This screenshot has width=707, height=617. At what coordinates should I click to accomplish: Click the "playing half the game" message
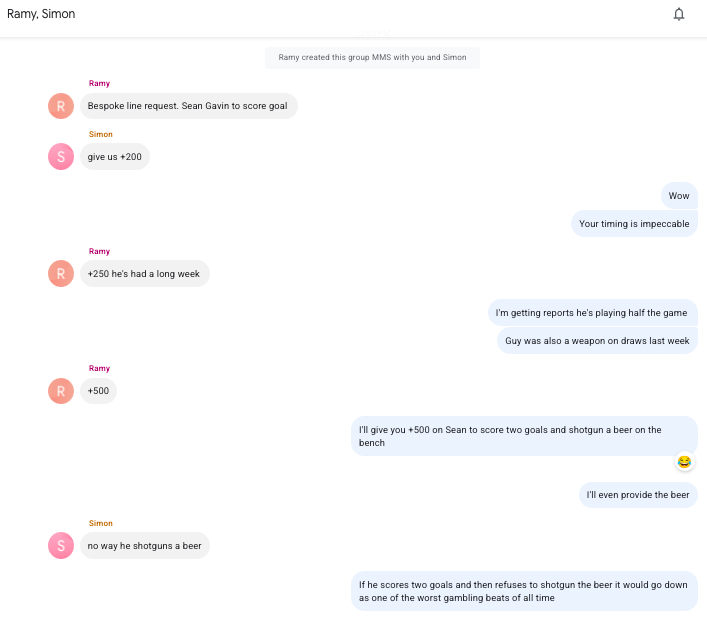click(592, 313)
